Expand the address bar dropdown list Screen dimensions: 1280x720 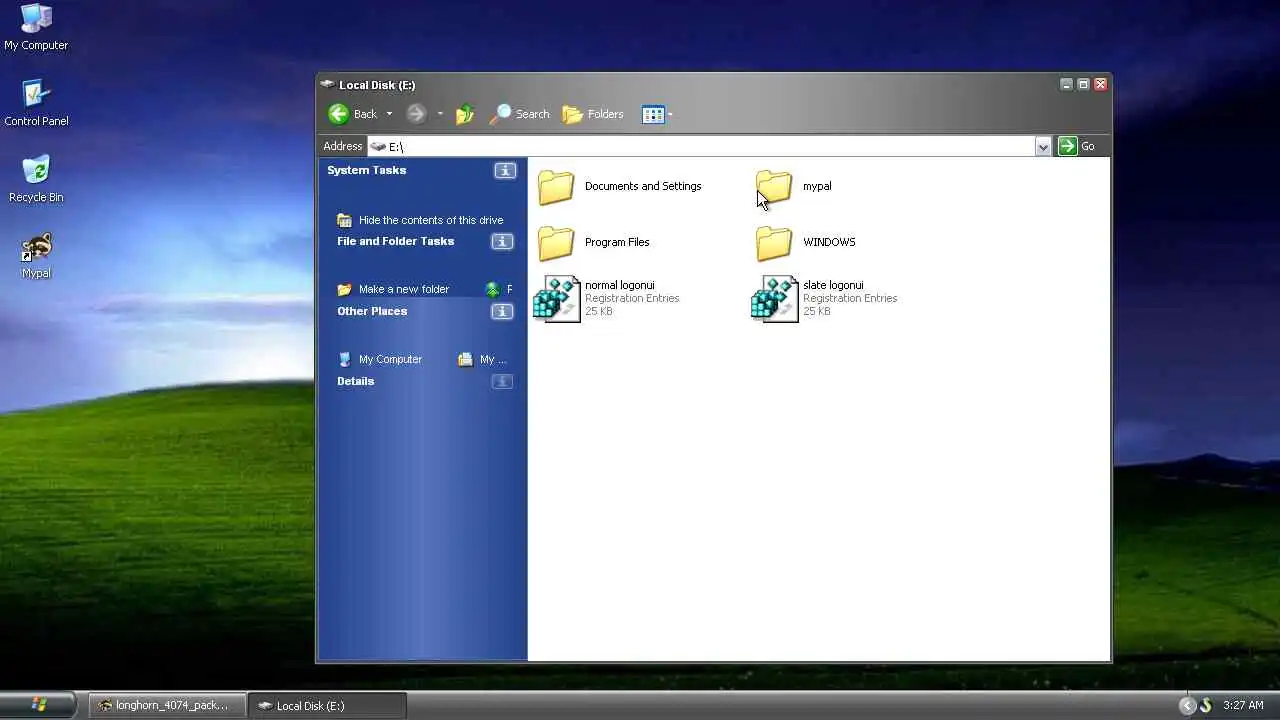(1043, 147)
